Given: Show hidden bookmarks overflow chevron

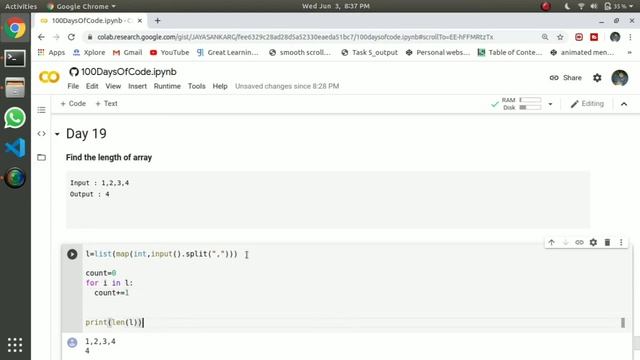Looking at the screenshot, I should [x=629, y=52].
